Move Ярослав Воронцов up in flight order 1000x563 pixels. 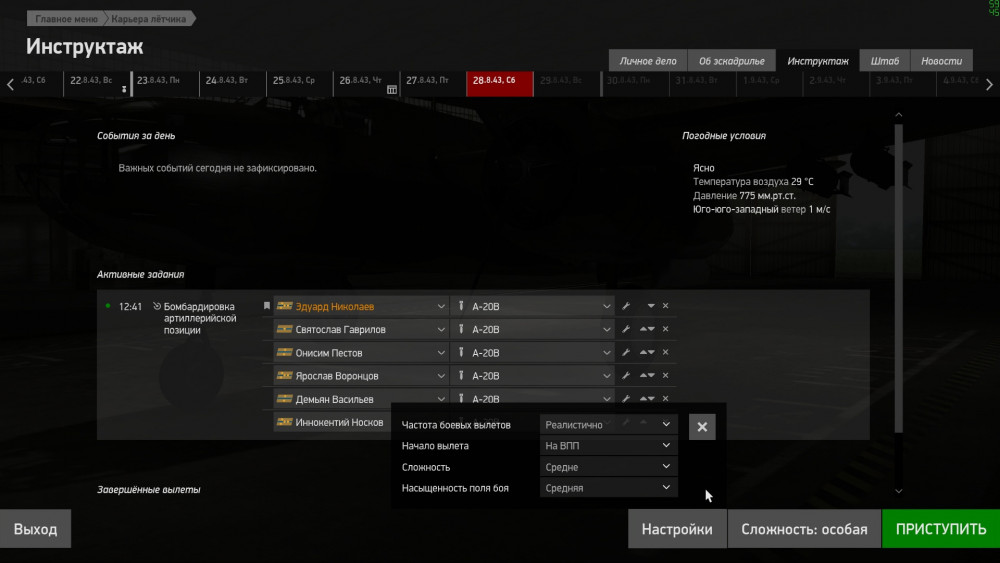pyautogui.click(x=643, y=376)
